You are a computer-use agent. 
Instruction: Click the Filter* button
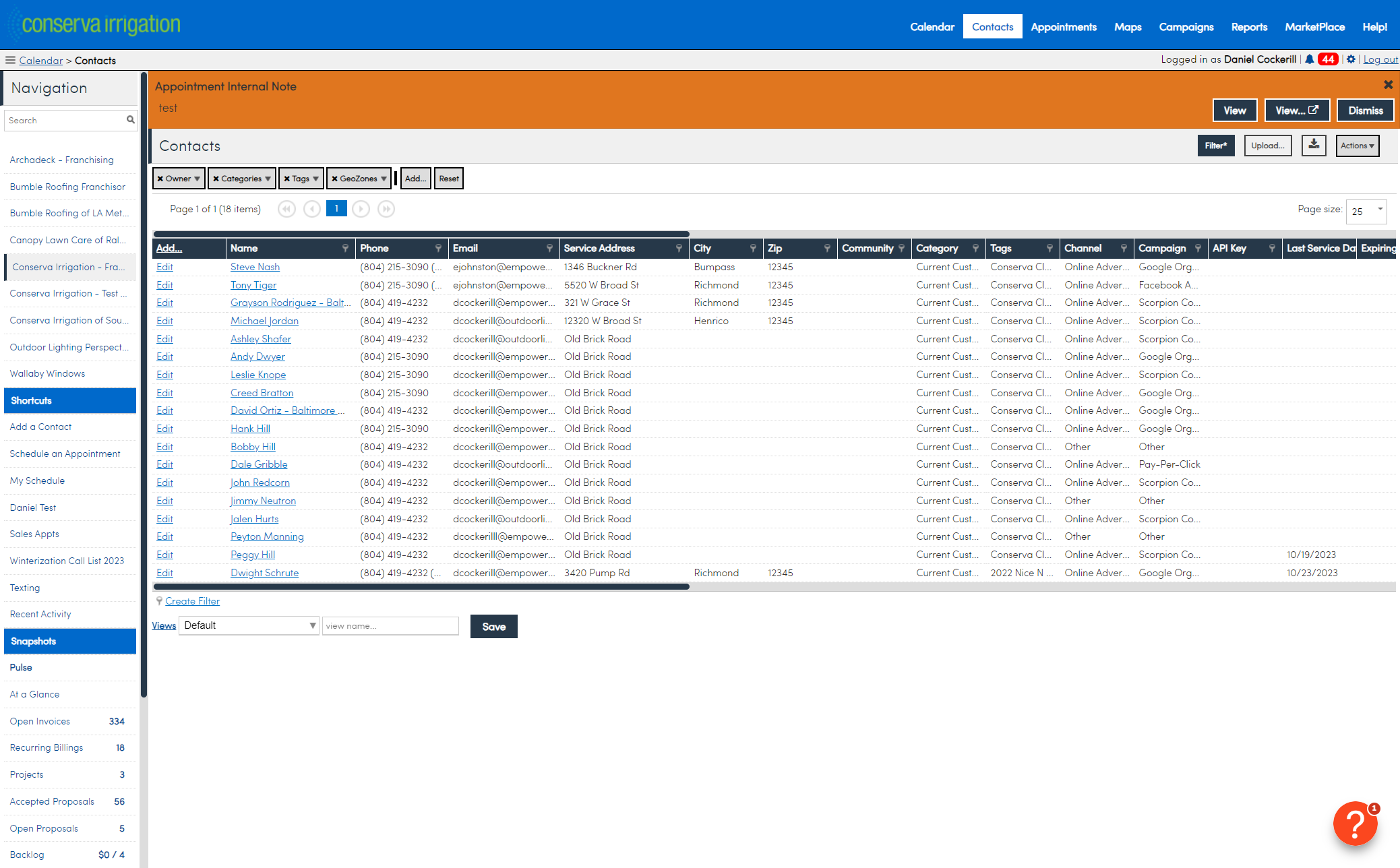point(1216,146)
